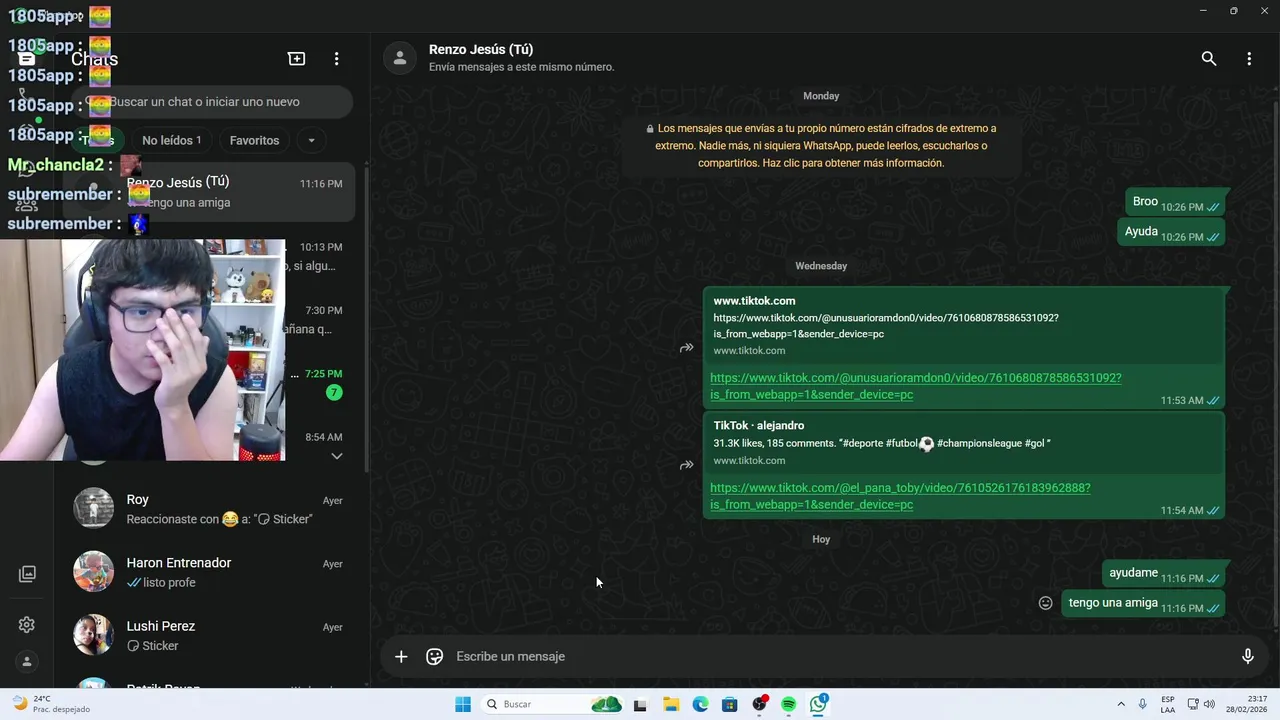Open the Lushi Perez chat
Screen dimensions: 1280x720
(210, 635)
